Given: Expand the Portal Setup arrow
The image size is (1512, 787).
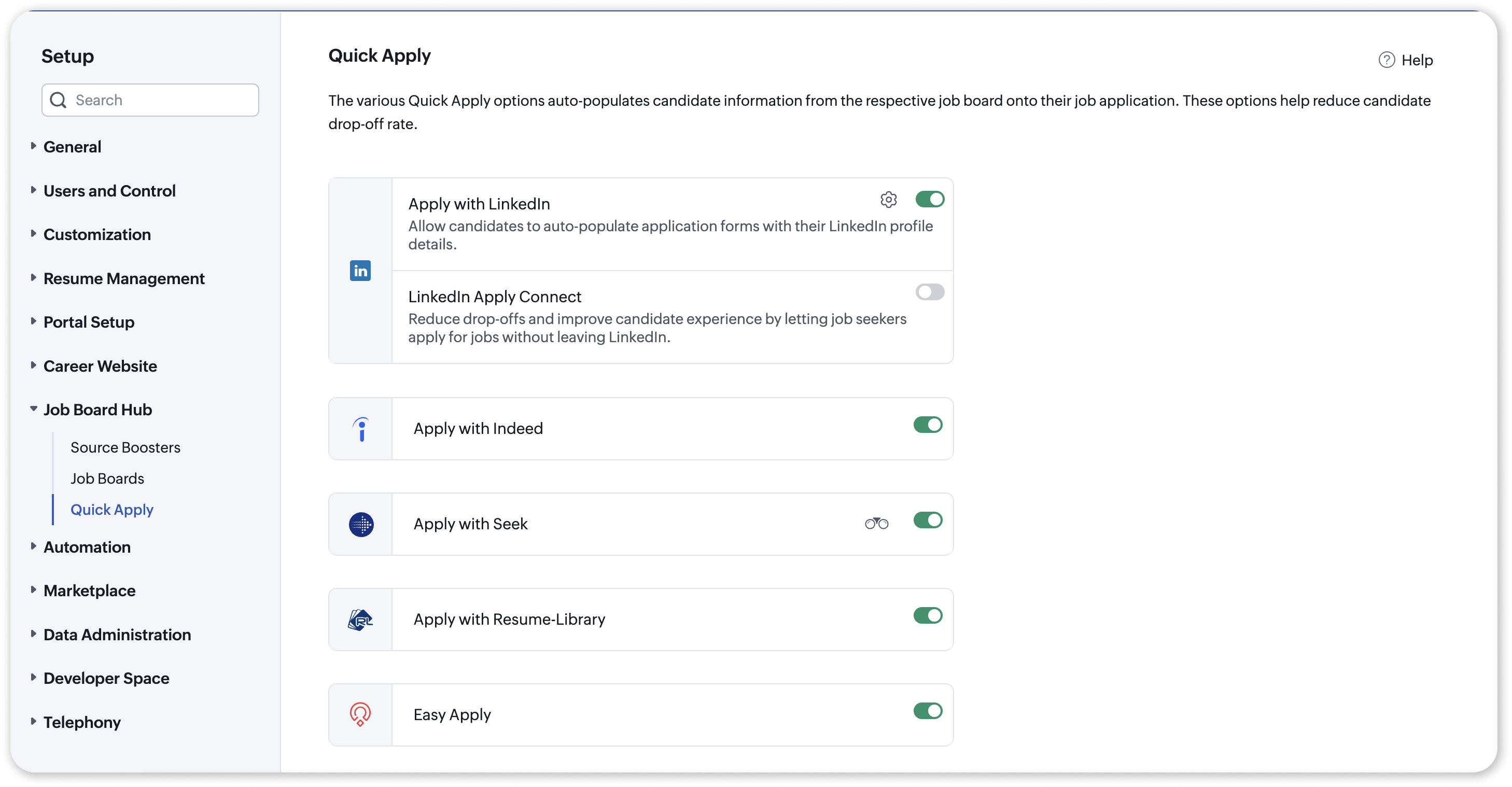Looking at the screenshot, I should click(33, 321).
